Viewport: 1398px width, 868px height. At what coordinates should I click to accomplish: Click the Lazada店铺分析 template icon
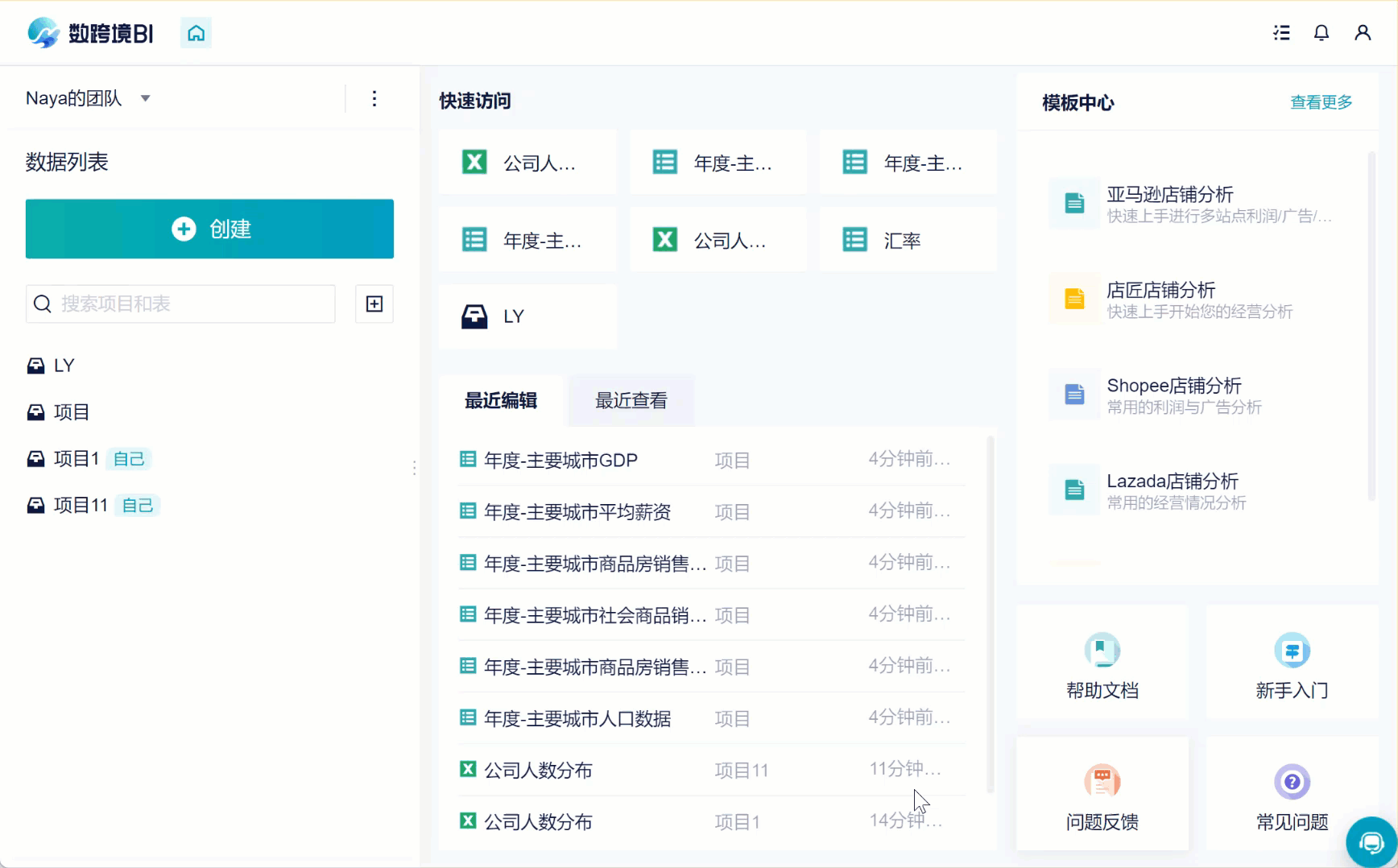(x=1074, y=490)
